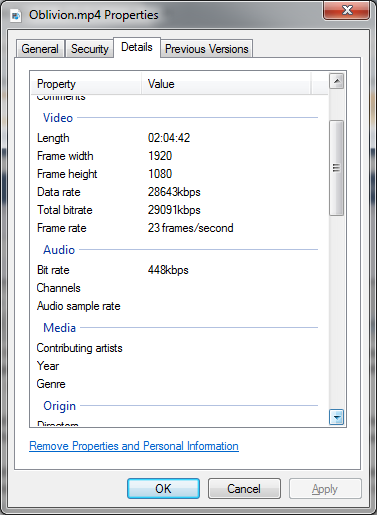
Task: Select the 02:04:42 length value
Action: coord(169,138)
